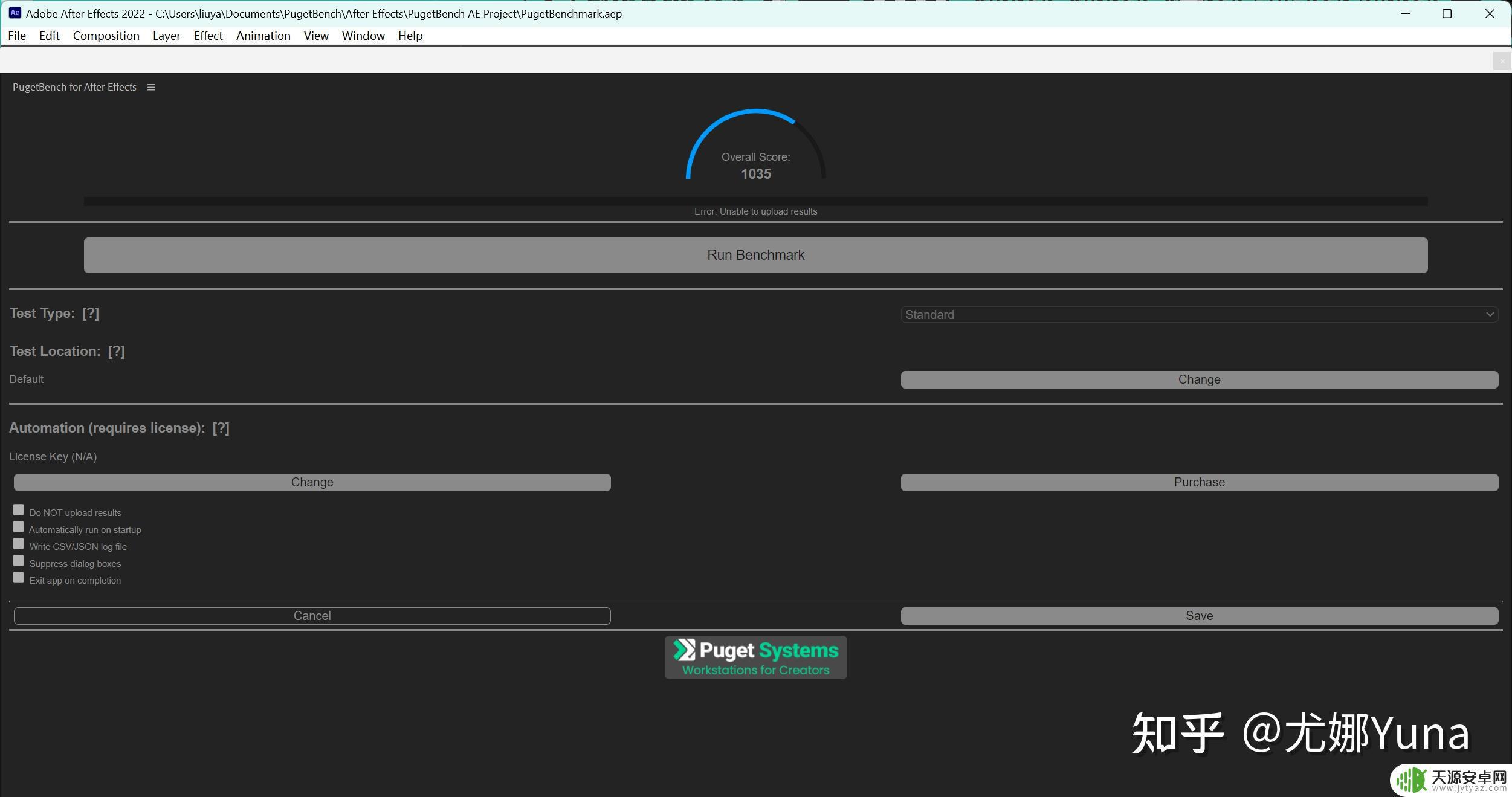
Task: Open the Test Location help [?] link
Action: click(x=116, y=351)
